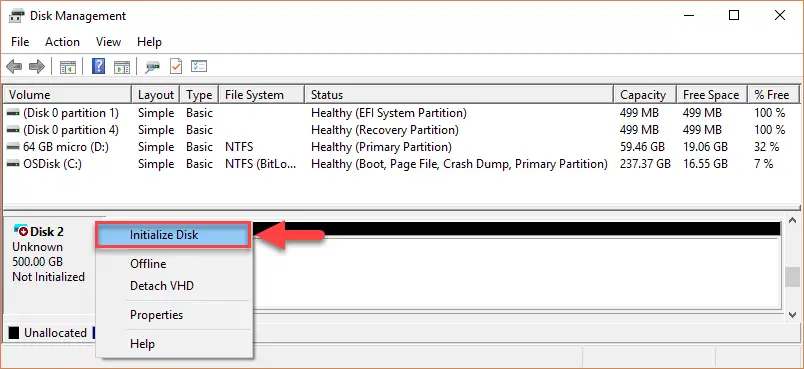Sort by the Free Space column header

pyautogui.click(x=712, y=95)
